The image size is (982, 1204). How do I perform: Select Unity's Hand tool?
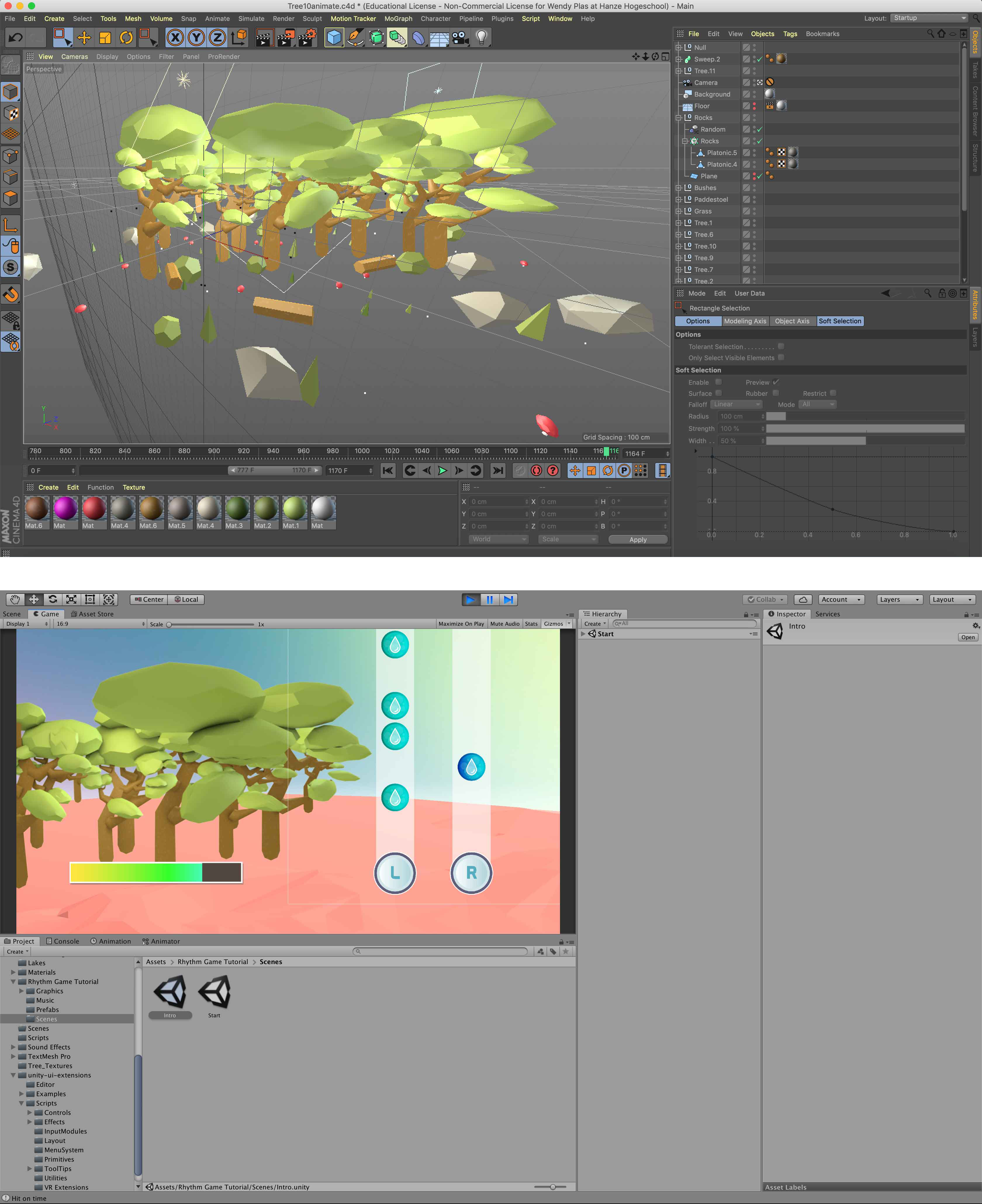pyautogui.click(x=15, y=599)
